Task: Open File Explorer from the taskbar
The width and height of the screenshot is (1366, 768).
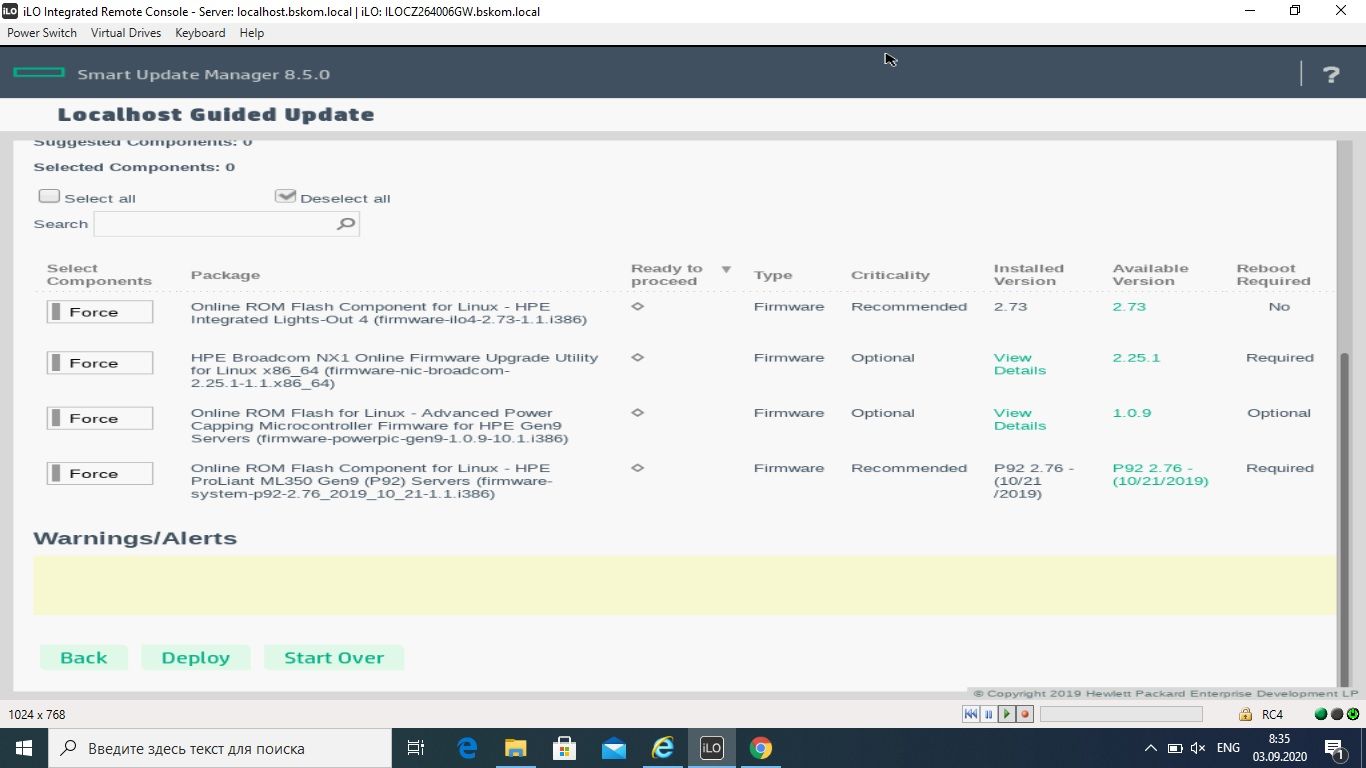Action: coord(516,748)
